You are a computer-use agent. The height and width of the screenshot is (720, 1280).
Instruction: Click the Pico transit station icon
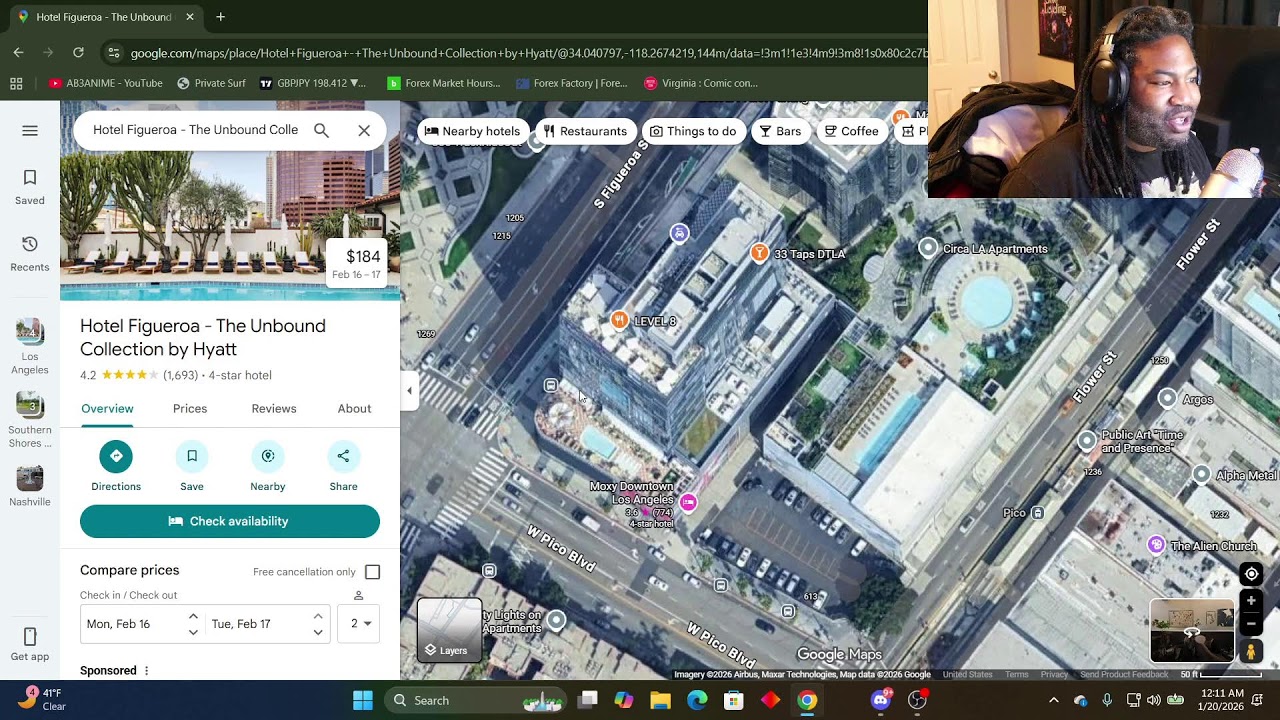(x=1038, y=513)
